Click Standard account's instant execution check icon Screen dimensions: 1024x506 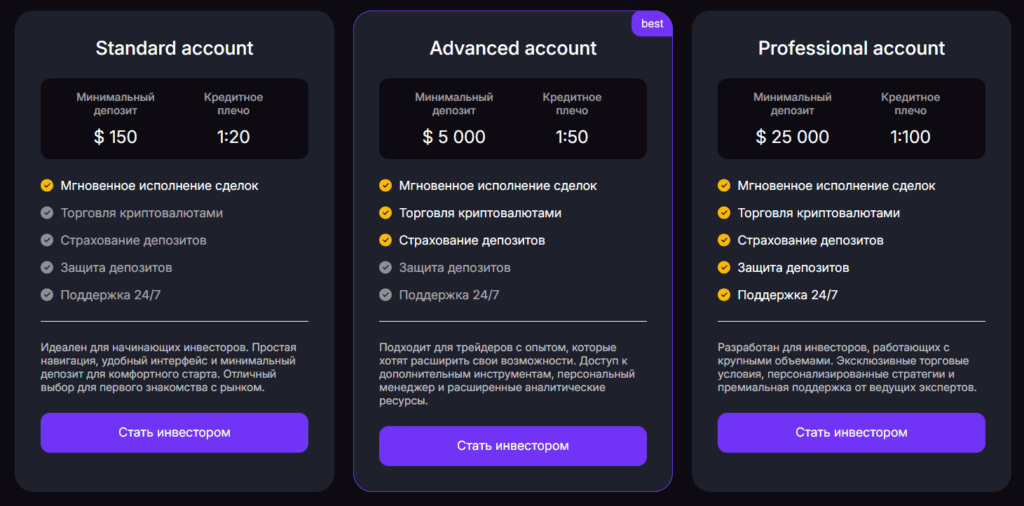pos(47,185)
